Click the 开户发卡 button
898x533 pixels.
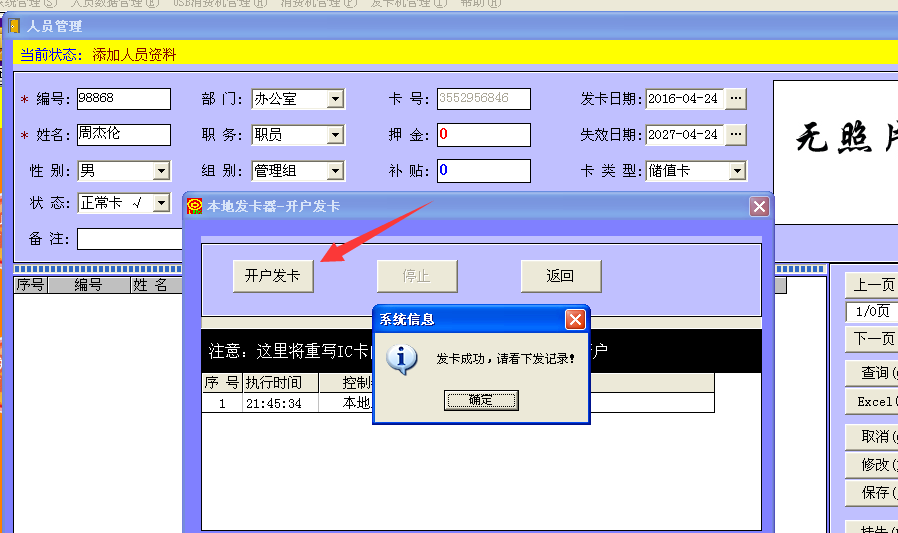point(273,276)
